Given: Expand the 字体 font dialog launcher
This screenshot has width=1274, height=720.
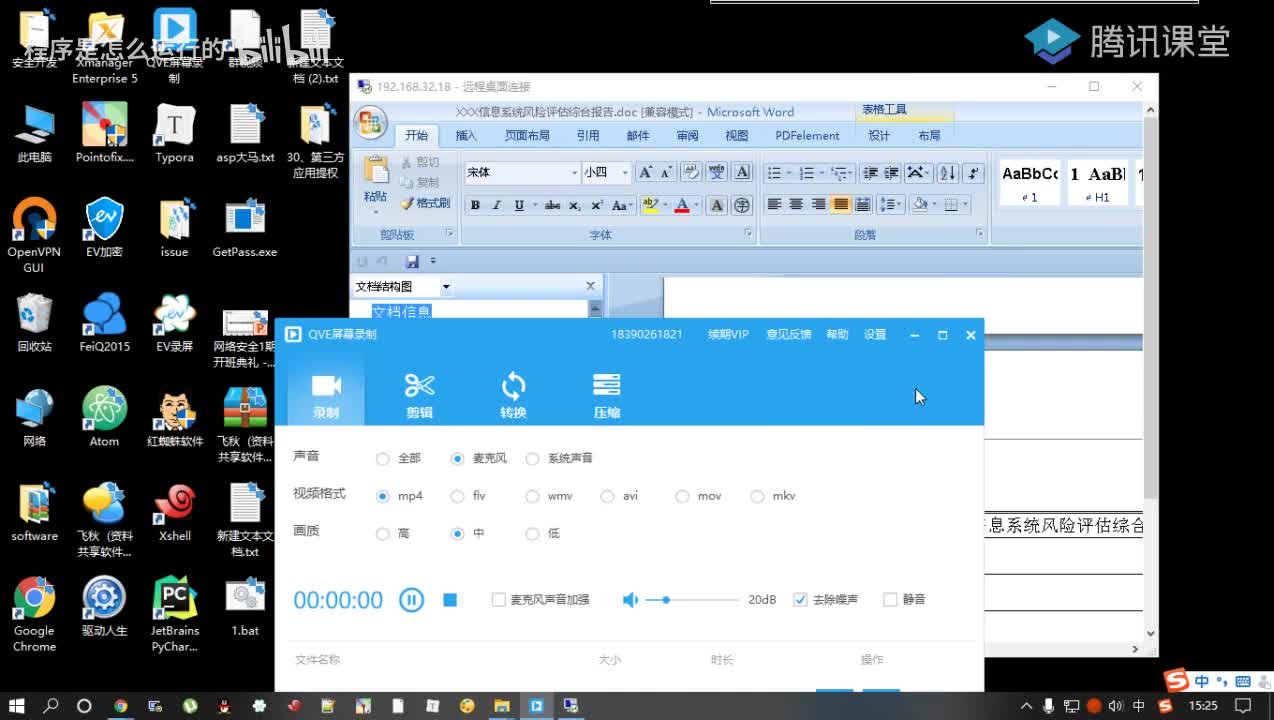Looking at the screenshot, I should point(748,233).
